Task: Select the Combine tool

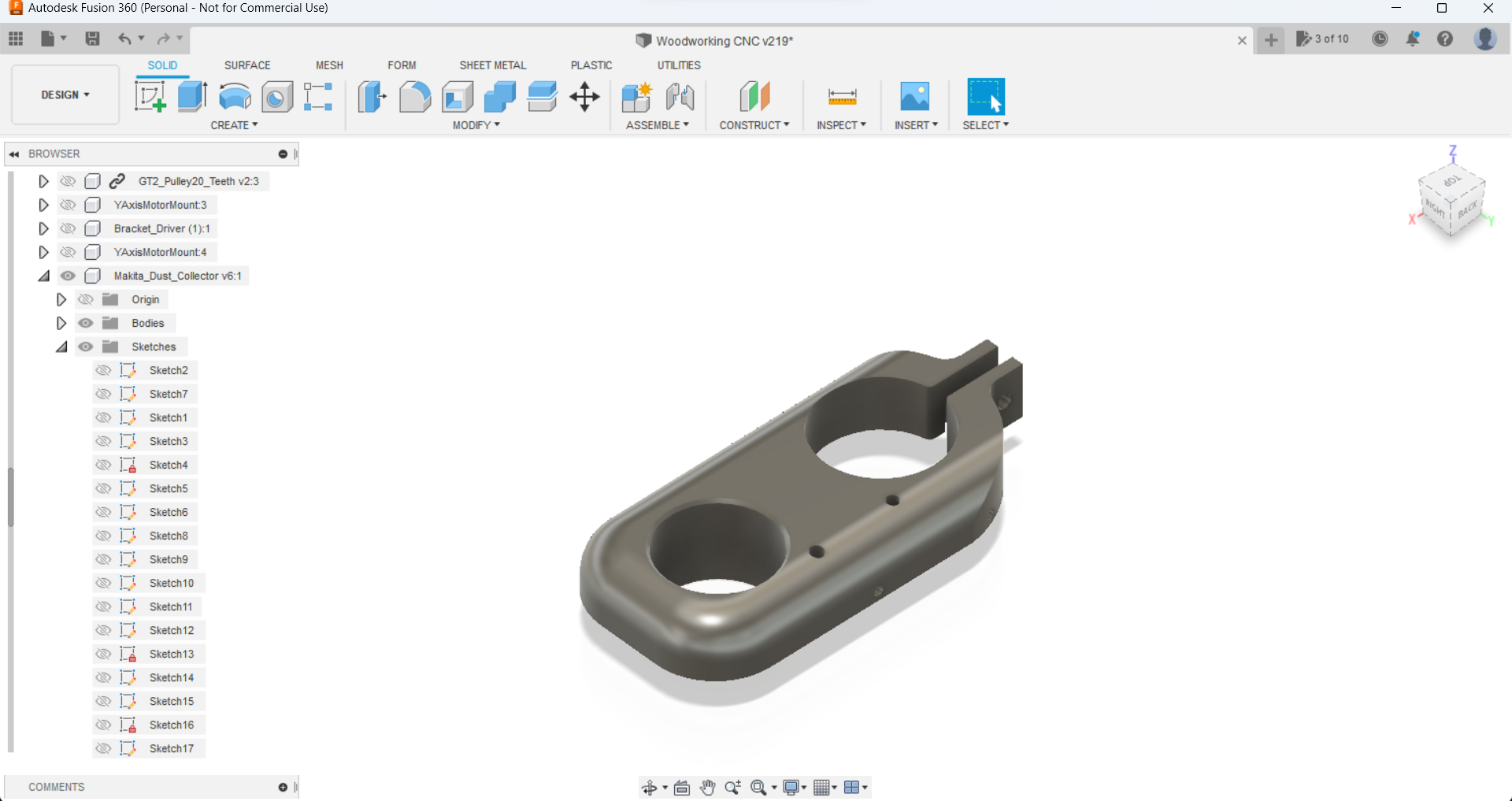Action: 500,97
